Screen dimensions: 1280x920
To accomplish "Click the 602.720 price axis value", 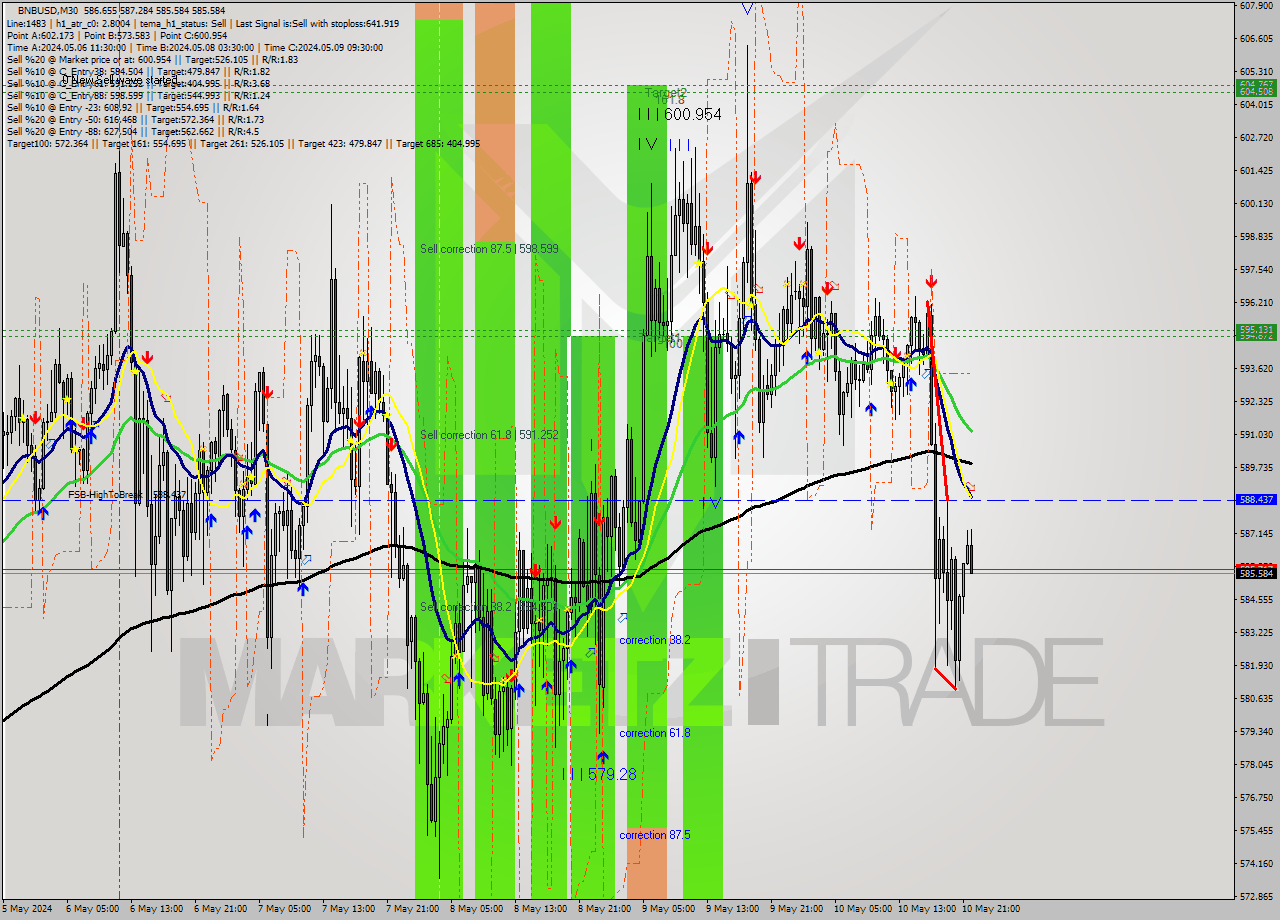I will 1256,137.
